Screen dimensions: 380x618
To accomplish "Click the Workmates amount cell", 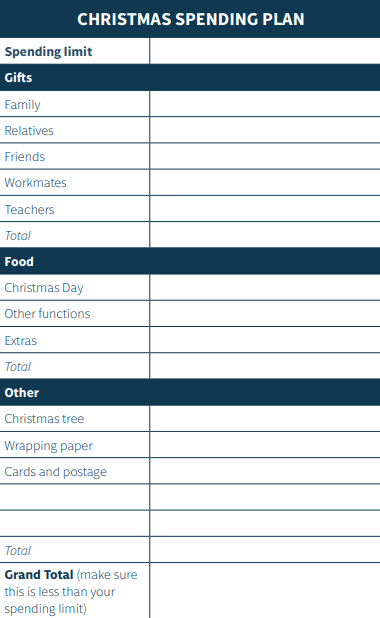I will coord(265,182).
